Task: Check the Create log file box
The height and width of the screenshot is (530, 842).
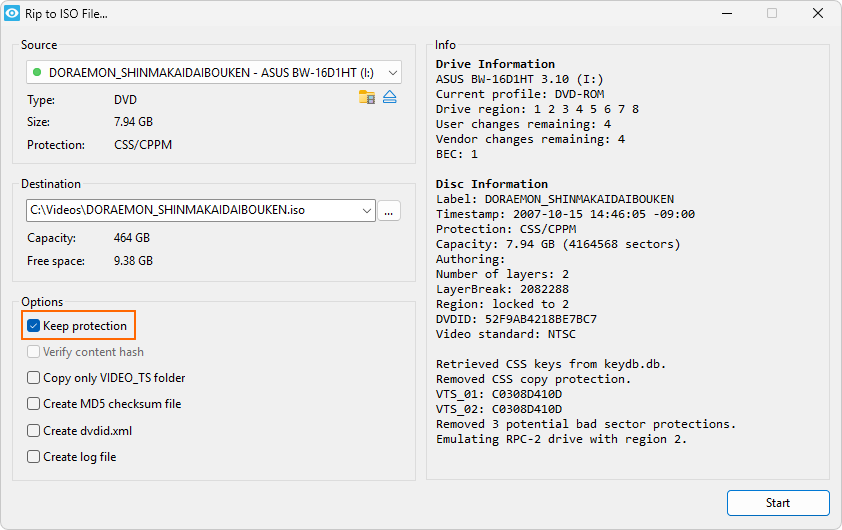Action: (x=34, y=457)
